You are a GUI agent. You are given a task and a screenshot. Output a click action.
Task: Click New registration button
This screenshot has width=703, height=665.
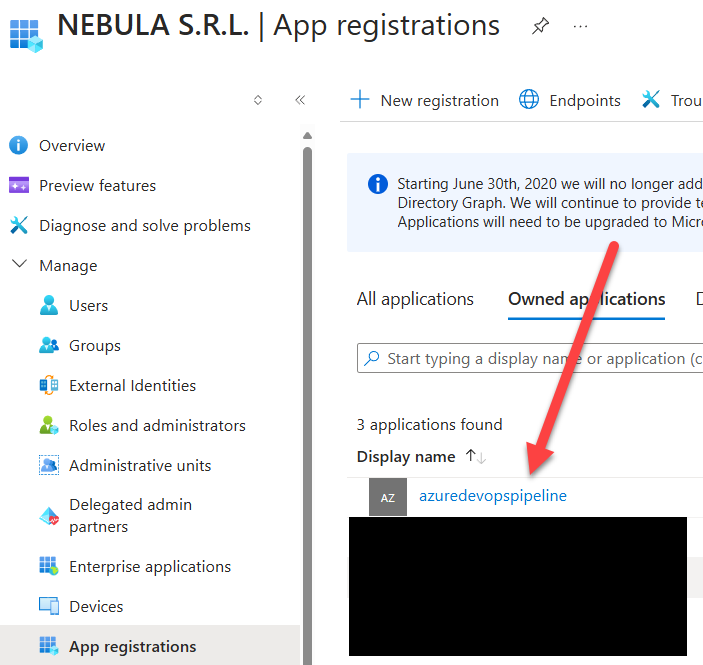[424, 100]
